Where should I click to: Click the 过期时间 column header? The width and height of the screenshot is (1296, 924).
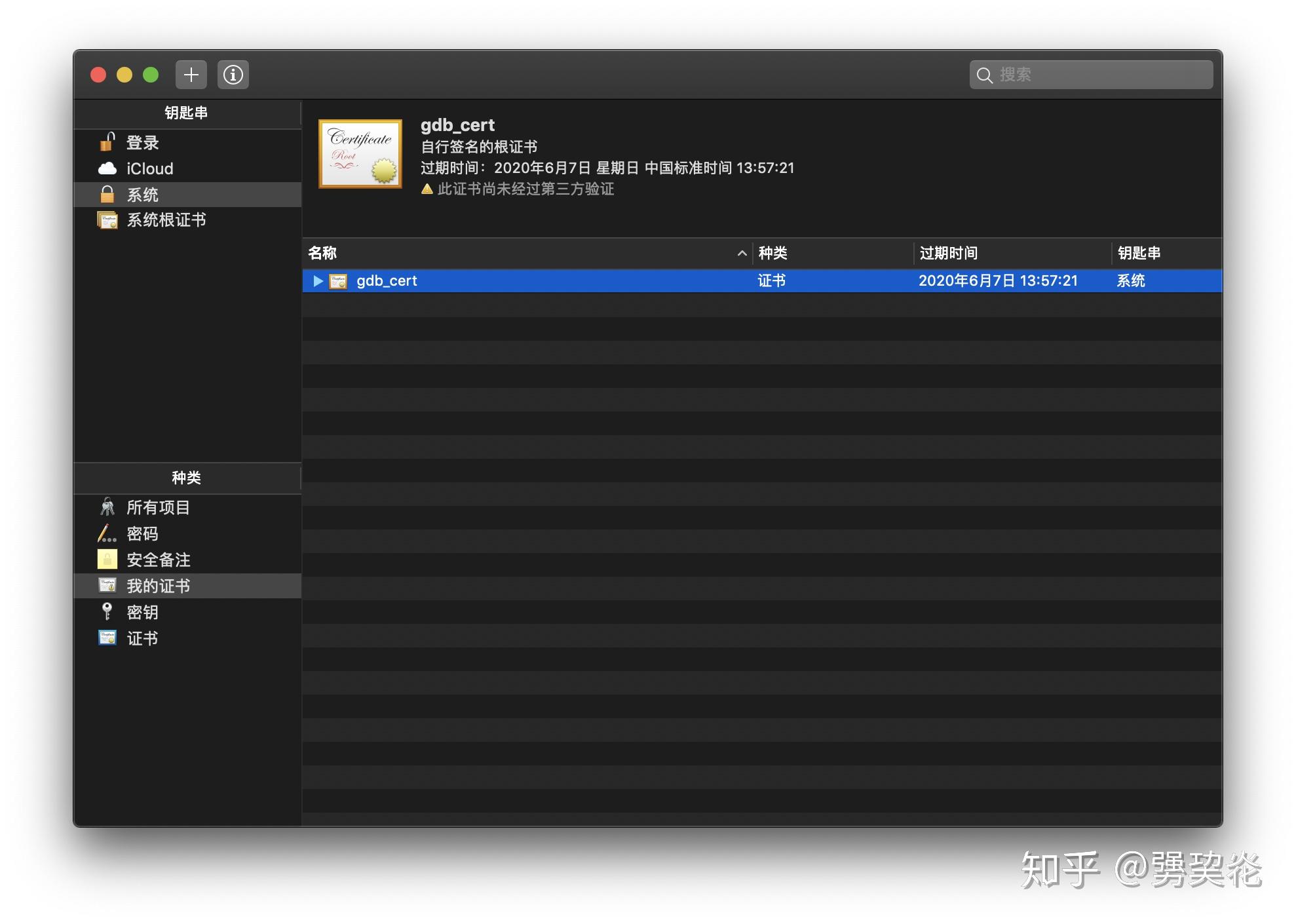tap(948, 254)
